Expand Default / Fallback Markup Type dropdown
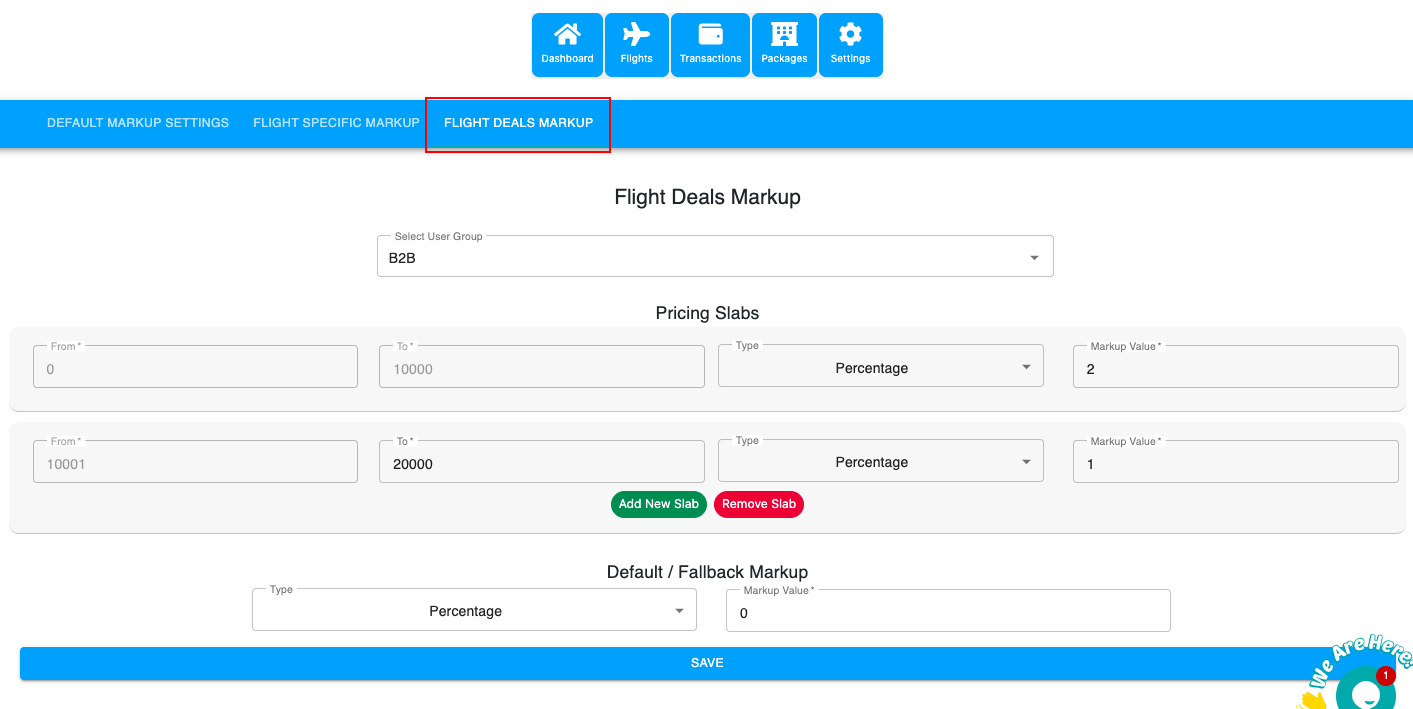 [474, 611]
